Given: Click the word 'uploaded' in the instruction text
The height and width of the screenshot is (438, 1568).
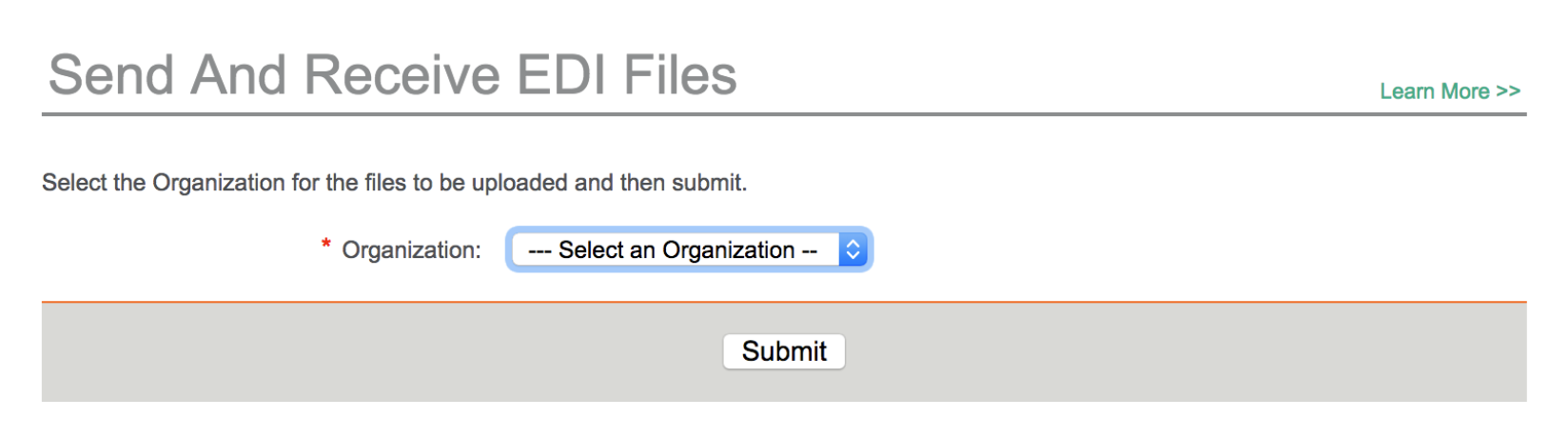Looking at the screenshot, I should 521,183.
